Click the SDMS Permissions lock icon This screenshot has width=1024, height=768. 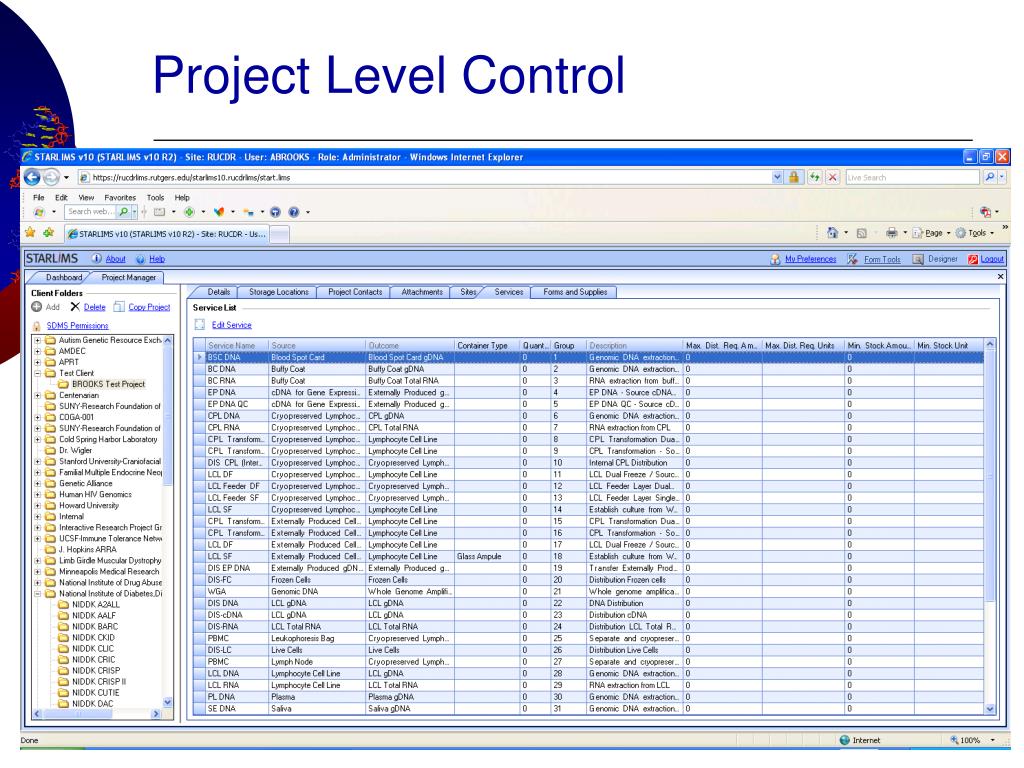tap(37, 326)
